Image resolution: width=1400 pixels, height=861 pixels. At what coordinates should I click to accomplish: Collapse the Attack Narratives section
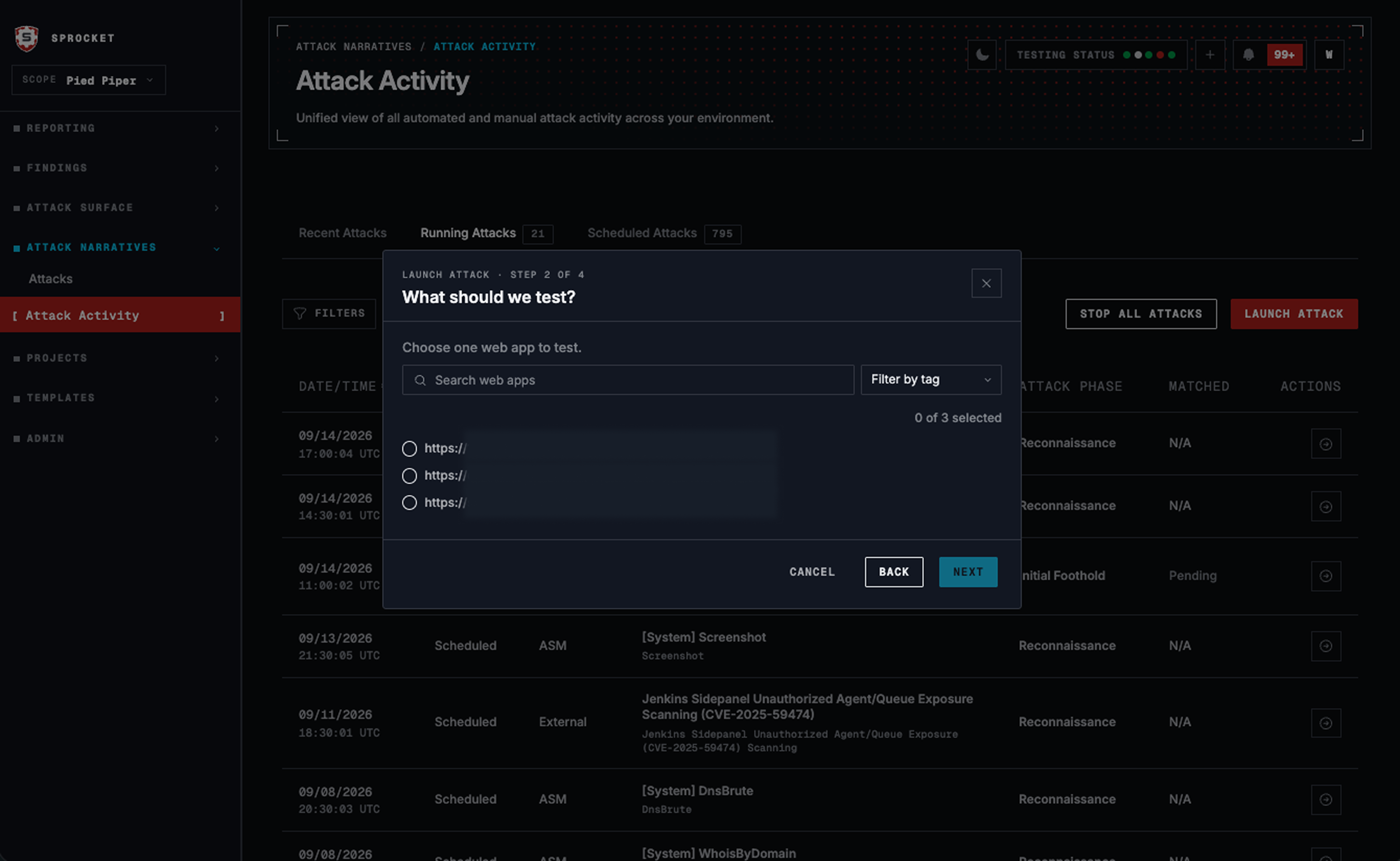117,247
